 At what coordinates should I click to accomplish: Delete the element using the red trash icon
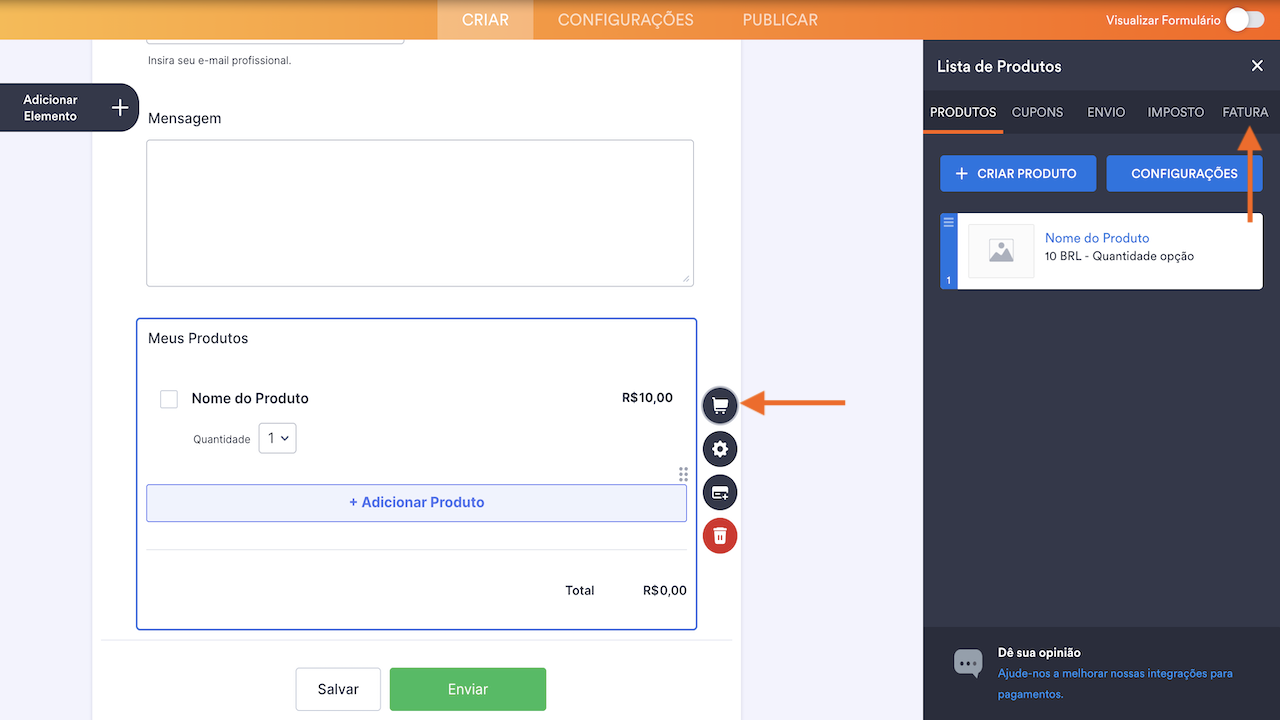pyautogui.click(x=720, y=535)
